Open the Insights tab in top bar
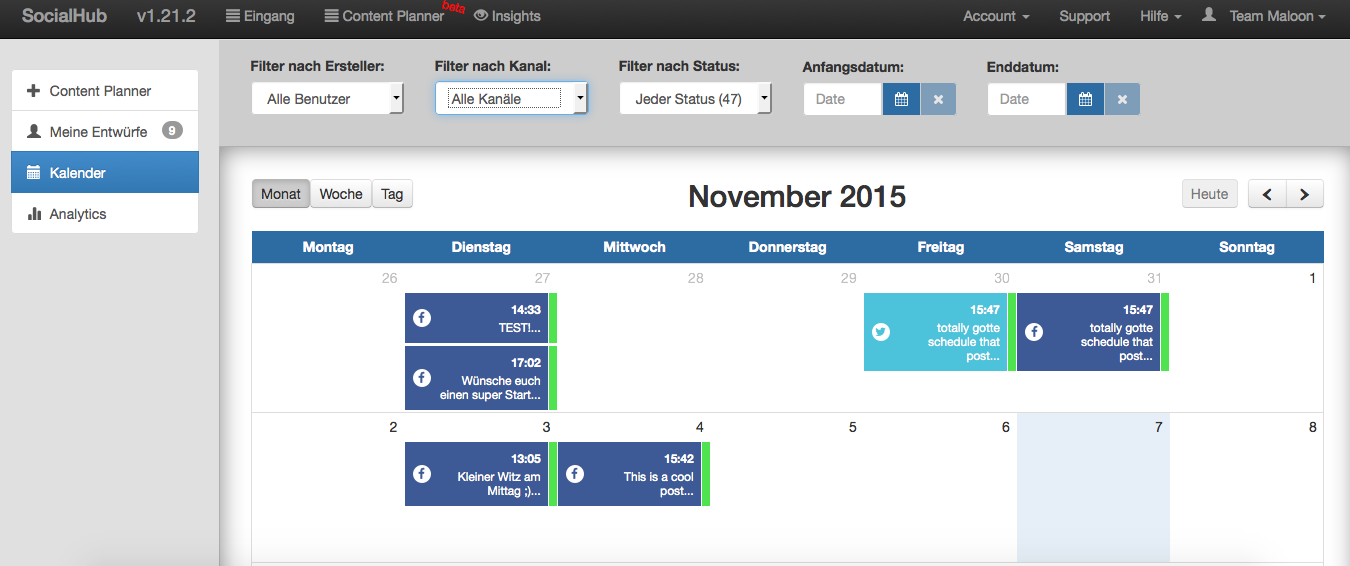Screen dimensions: 1350x566 [x=507, y=16]
